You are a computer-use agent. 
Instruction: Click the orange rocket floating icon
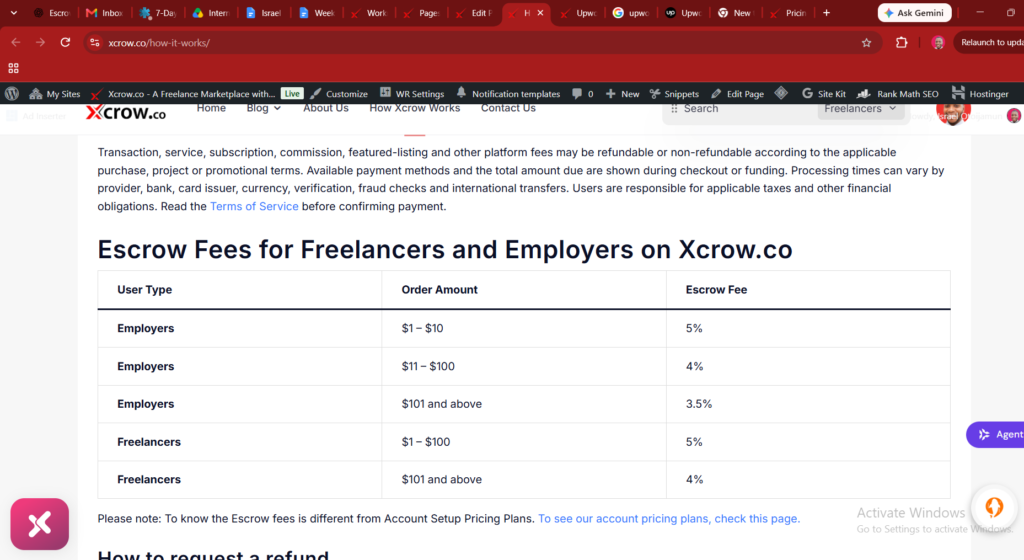click(994, 507)
